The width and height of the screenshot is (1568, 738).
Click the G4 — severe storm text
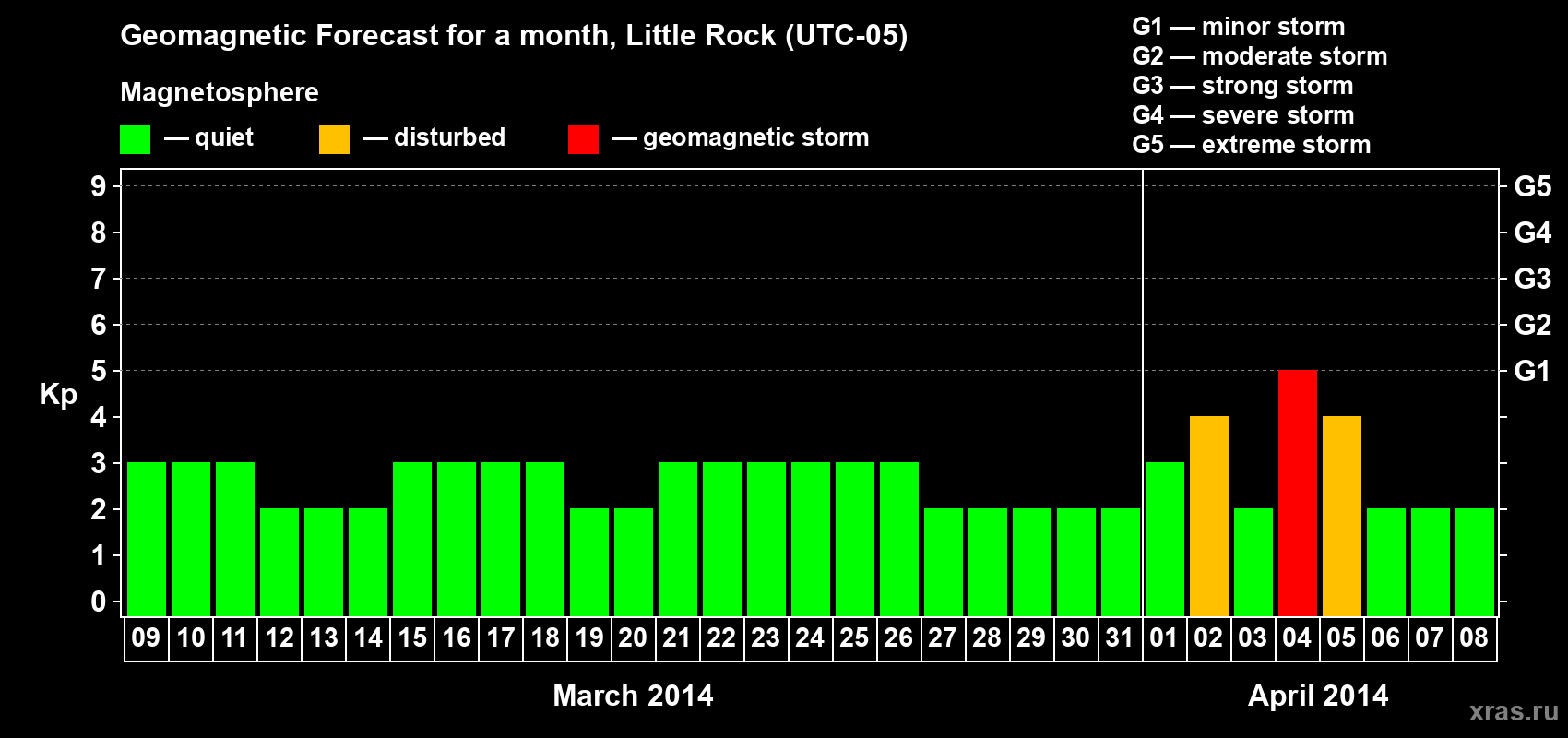coord(1243,115)
